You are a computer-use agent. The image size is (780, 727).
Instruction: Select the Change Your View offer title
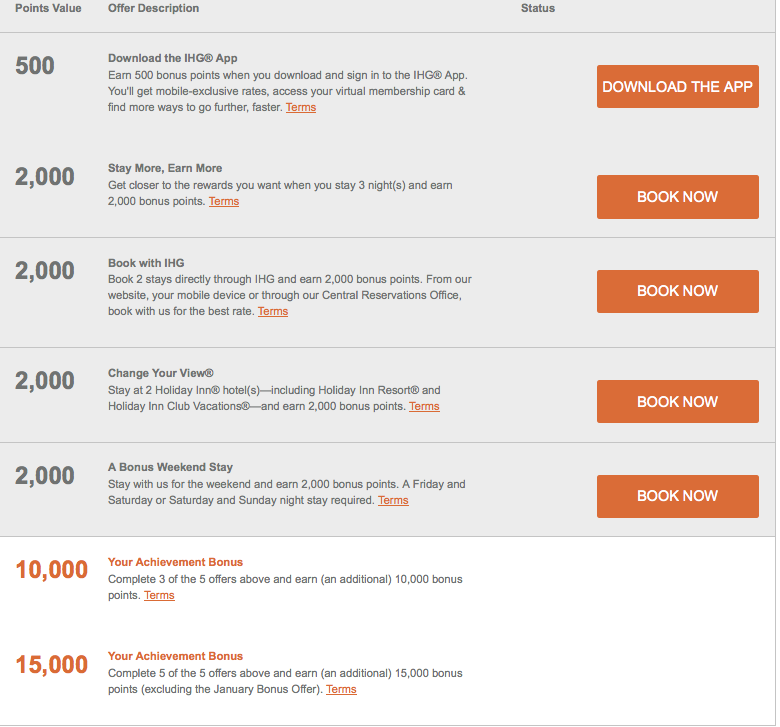tap(161, 373)
